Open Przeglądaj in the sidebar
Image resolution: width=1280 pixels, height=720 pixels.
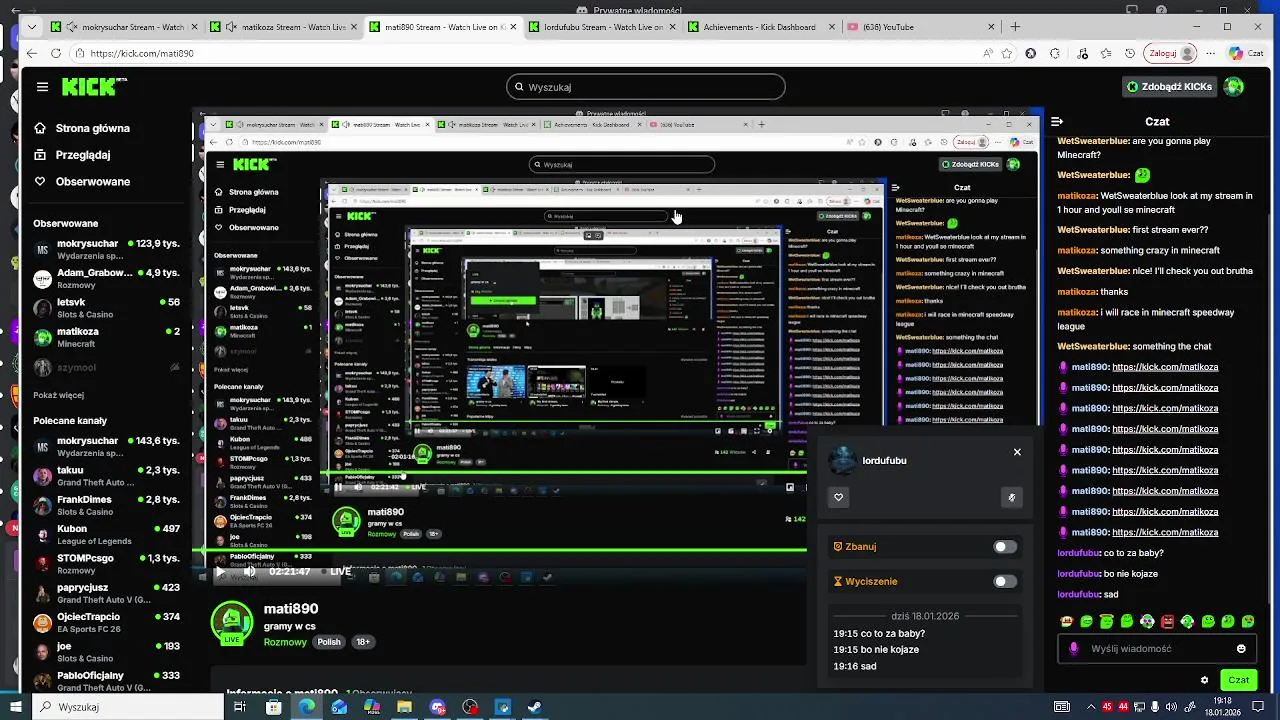[72, 155]
